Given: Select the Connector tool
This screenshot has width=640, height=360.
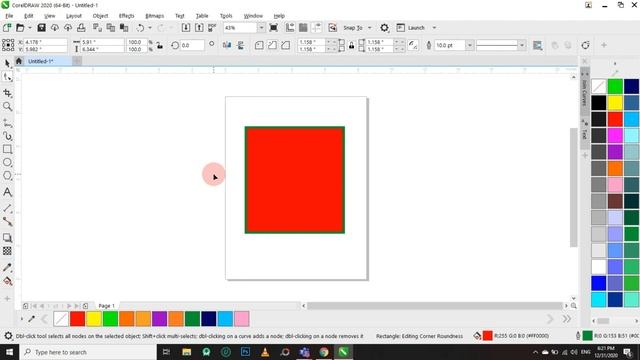Looking at the screenshot, I should (7, 222).
